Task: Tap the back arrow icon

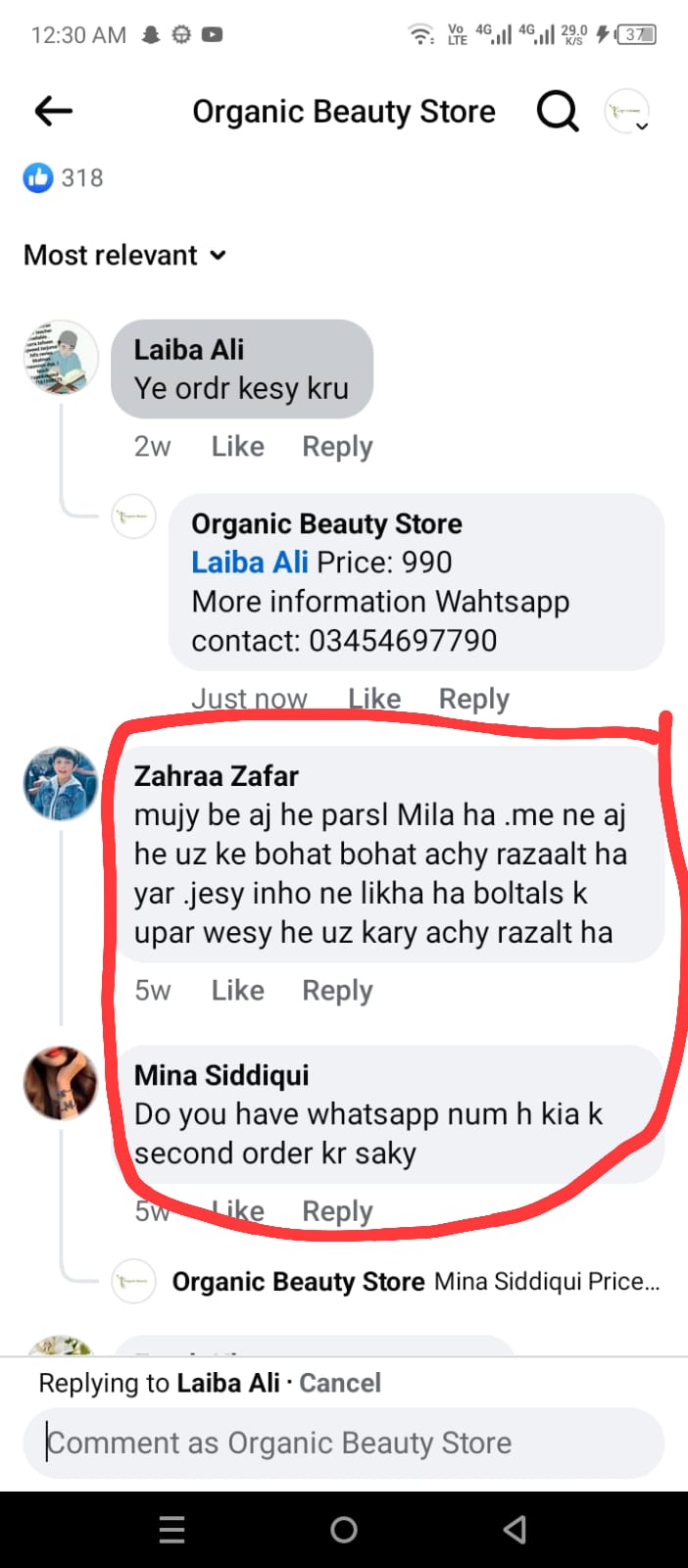Action: click(54, 112)
